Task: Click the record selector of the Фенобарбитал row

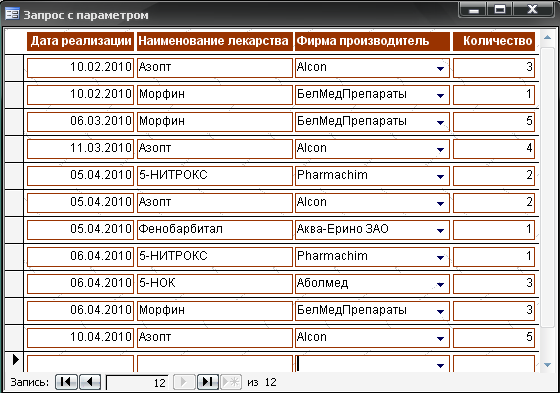Action: pos(14,229)
